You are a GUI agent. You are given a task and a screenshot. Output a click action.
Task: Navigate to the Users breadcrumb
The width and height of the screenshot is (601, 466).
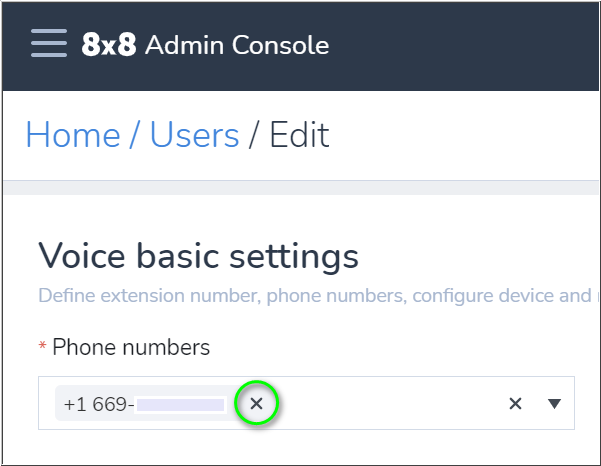194,135
